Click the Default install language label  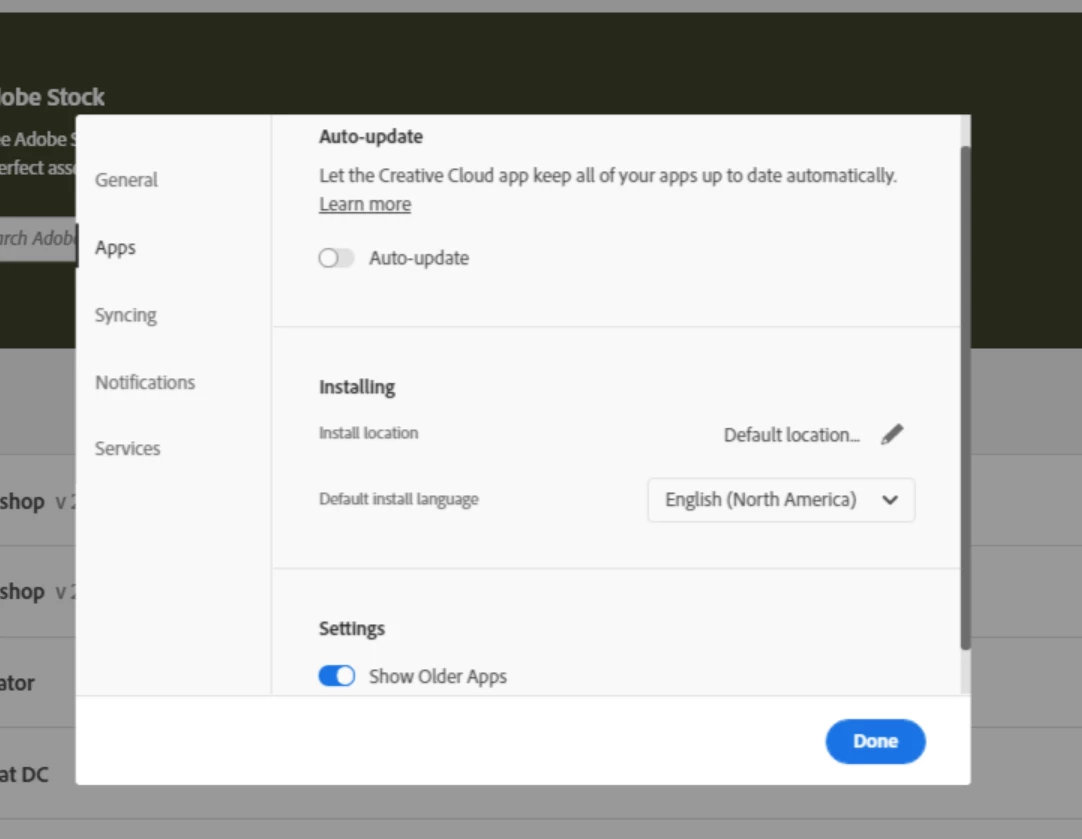[x=399, y=499]
